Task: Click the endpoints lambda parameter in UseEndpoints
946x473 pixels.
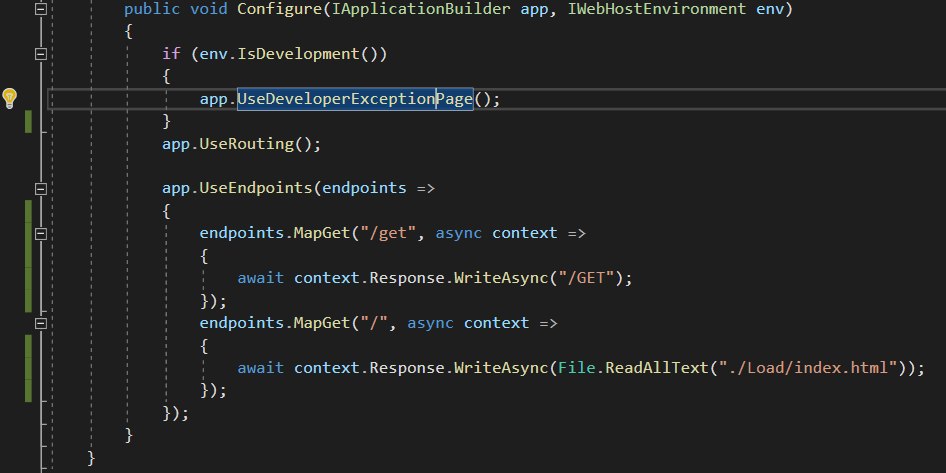Action: coord(364,188)
